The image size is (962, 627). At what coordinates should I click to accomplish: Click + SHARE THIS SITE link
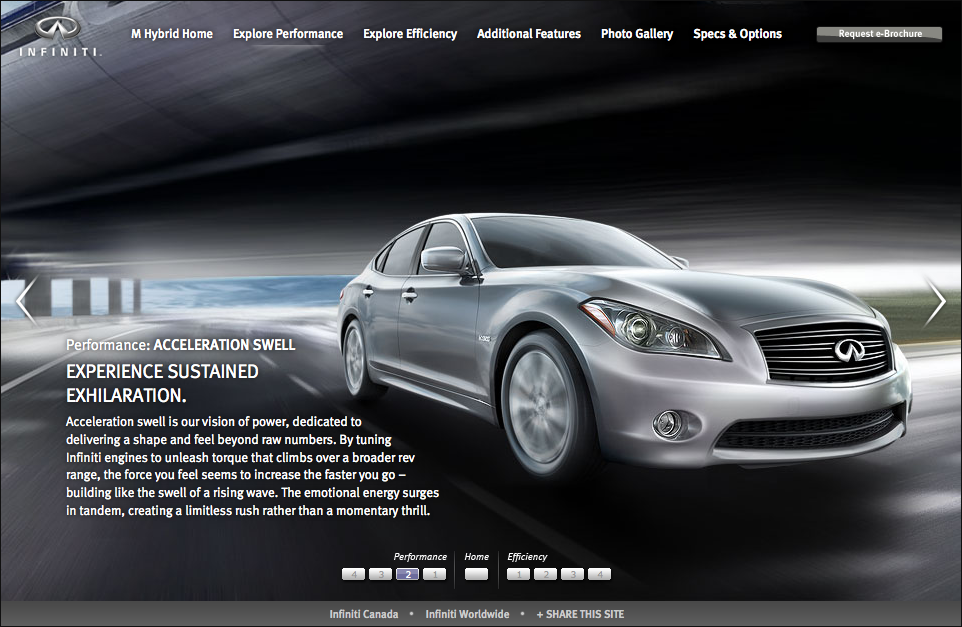point(580,614)
